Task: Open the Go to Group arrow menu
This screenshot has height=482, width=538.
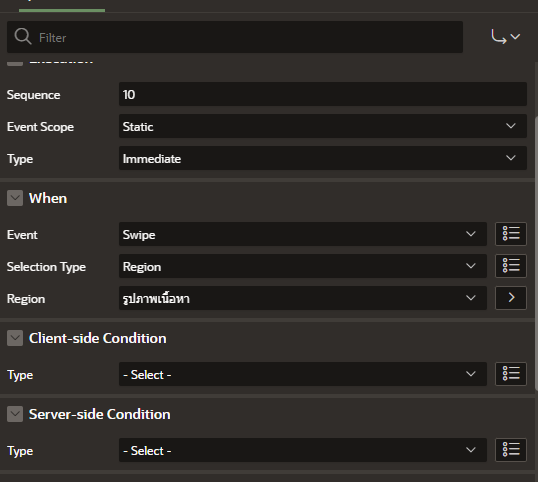Action: (x=505, y=37)
